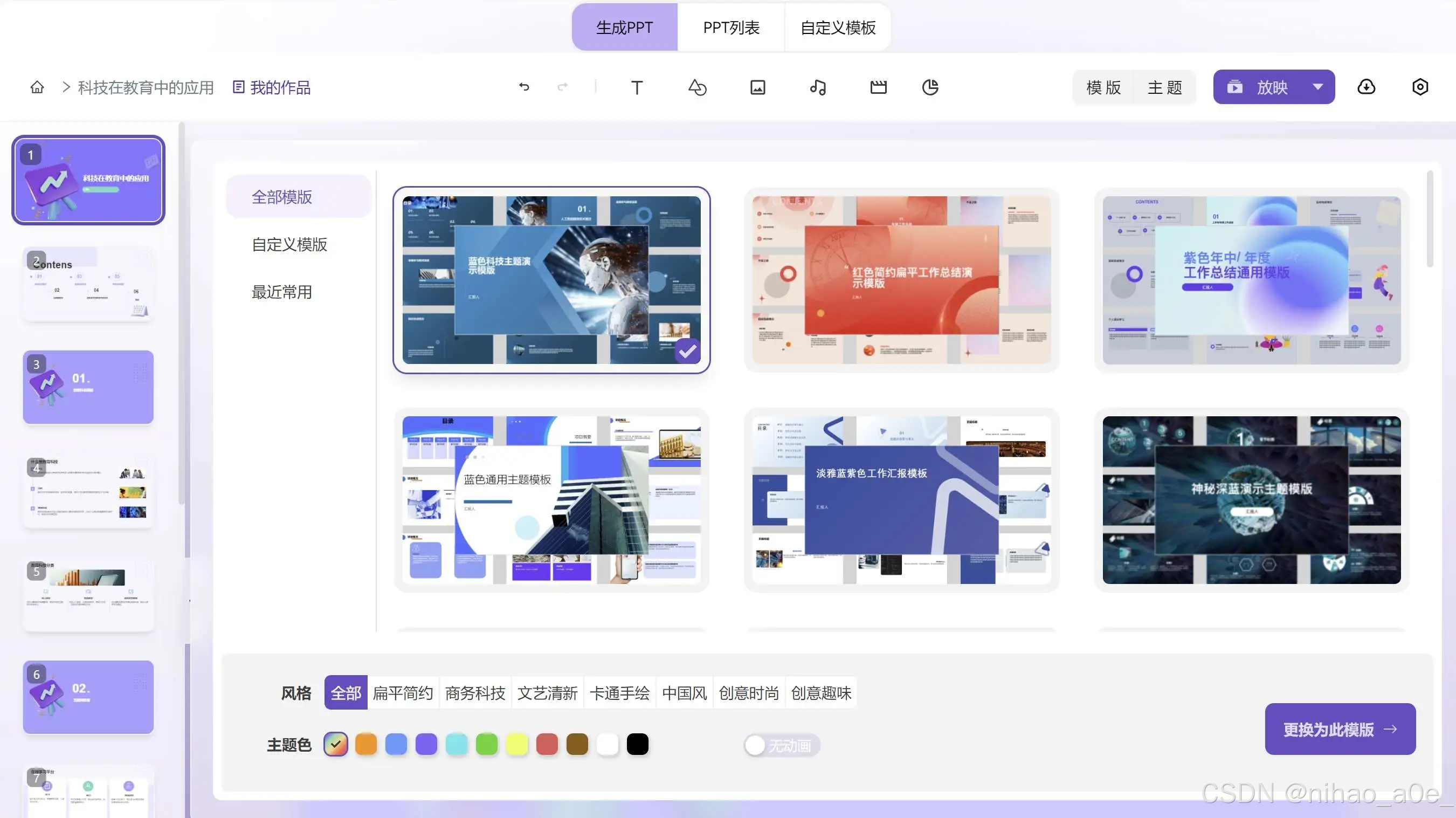Click the undo arrow icon
Screen dimensions: 1456x818
[x=524, y=87]
